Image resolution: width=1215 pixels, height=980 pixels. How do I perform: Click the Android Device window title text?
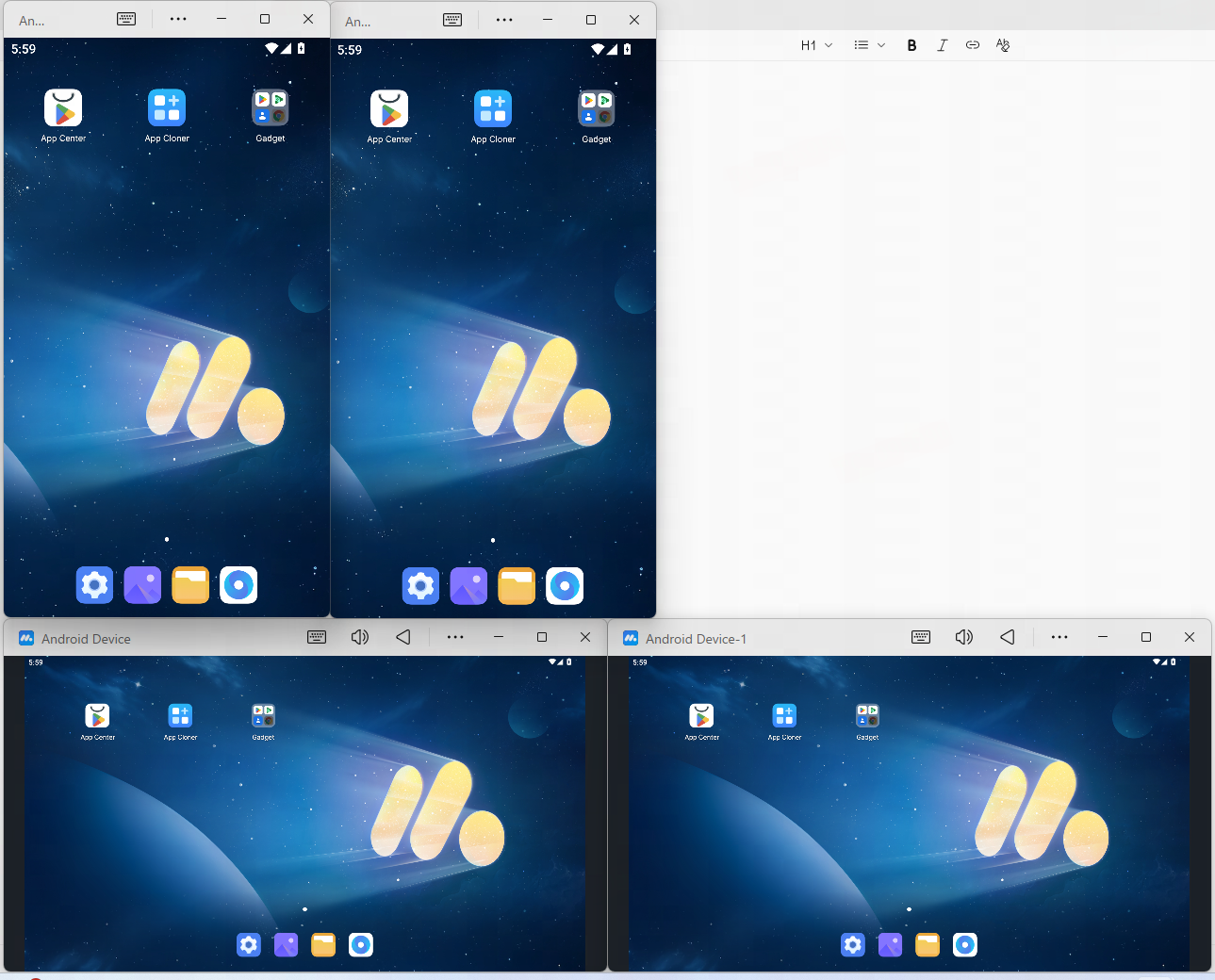[x=86, y=639]
